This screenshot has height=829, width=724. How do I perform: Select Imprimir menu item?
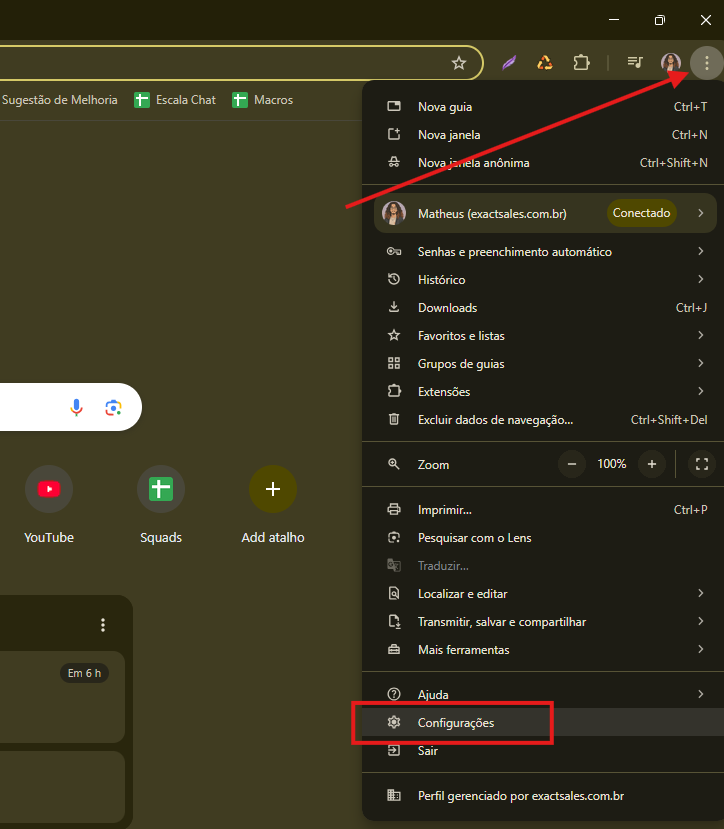(543, 510)
